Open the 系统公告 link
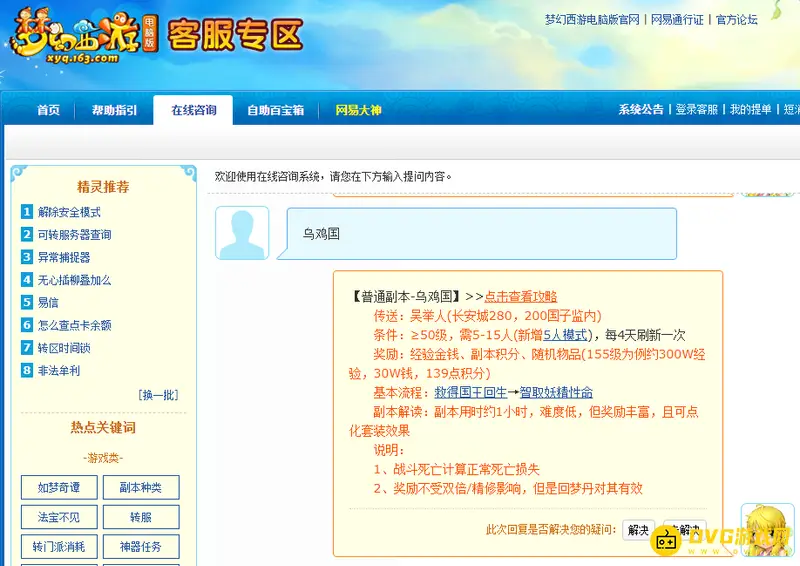The width and height of the screenshot is (800, 566). pyautogui.click(x=641, y=109)
